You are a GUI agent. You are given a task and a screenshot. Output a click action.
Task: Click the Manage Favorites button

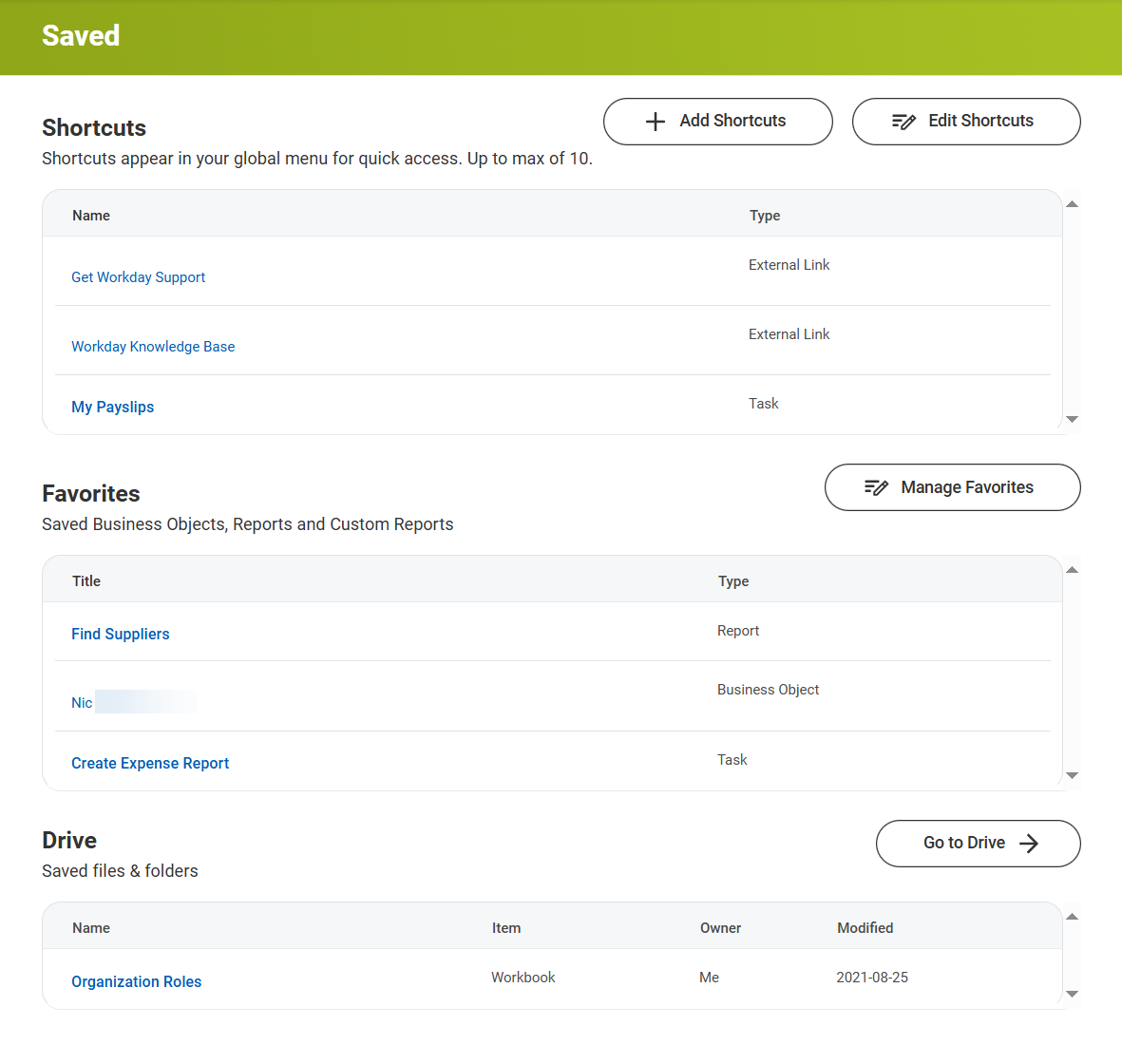click(952, 487)
